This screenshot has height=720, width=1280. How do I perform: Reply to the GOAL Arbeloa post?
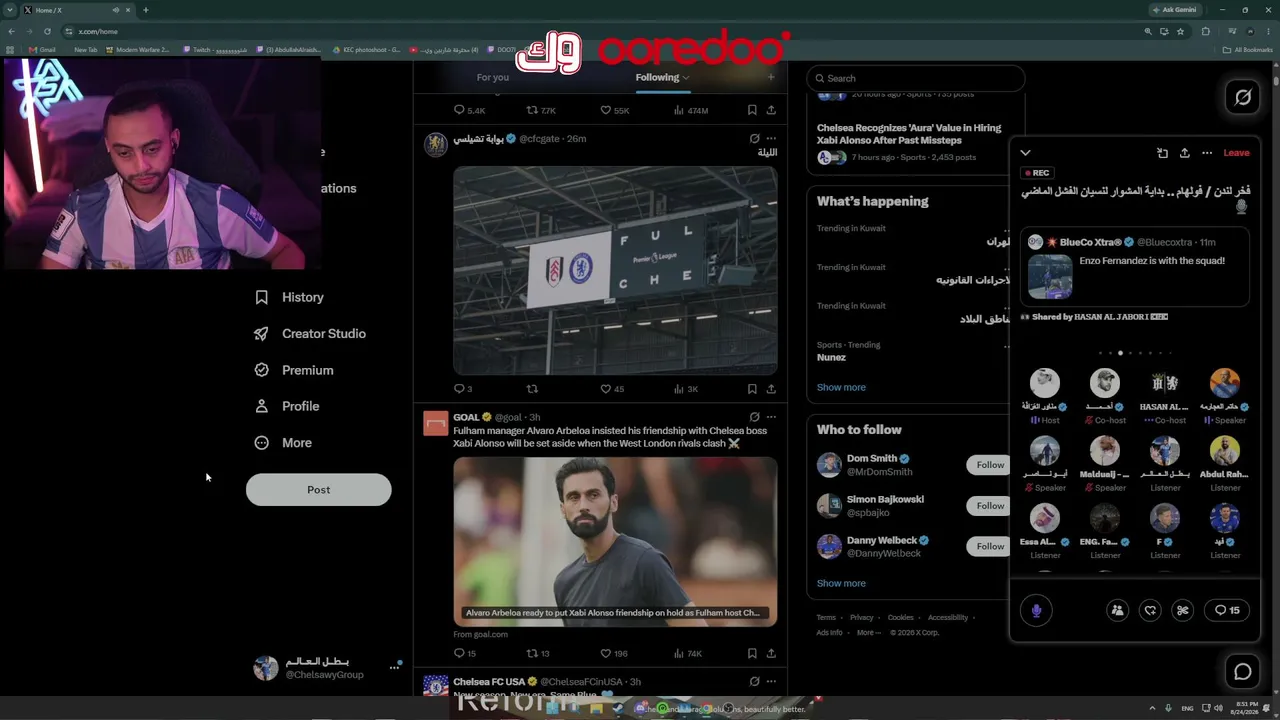point(465,654)
